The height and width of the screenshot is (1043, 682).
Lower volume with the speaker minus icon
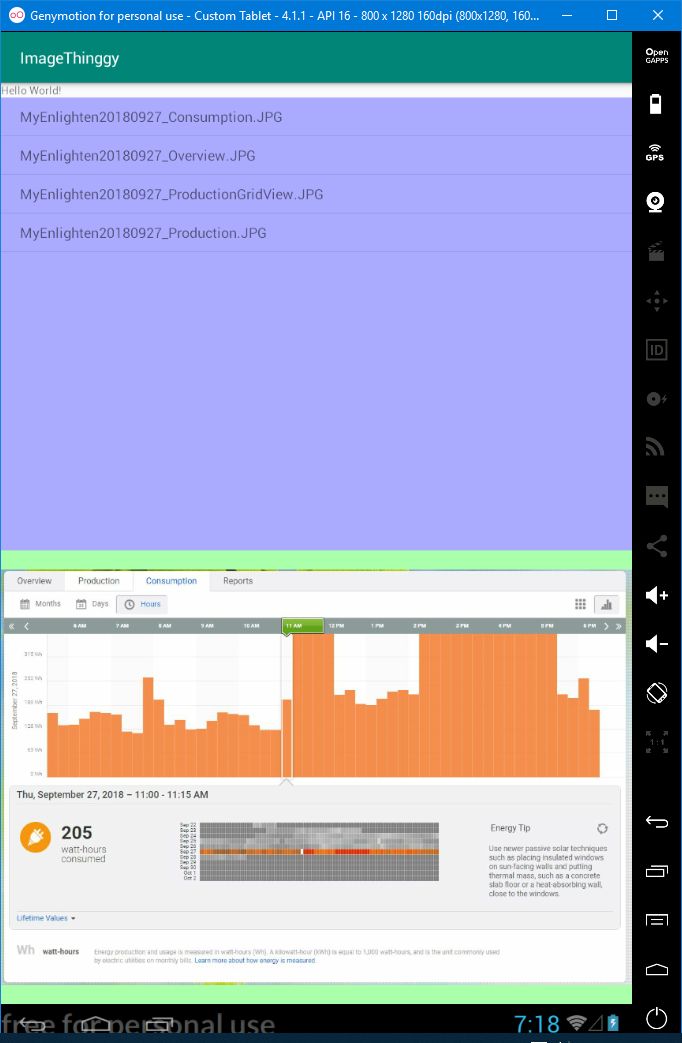pyautogui.click(x=656, y=644)
